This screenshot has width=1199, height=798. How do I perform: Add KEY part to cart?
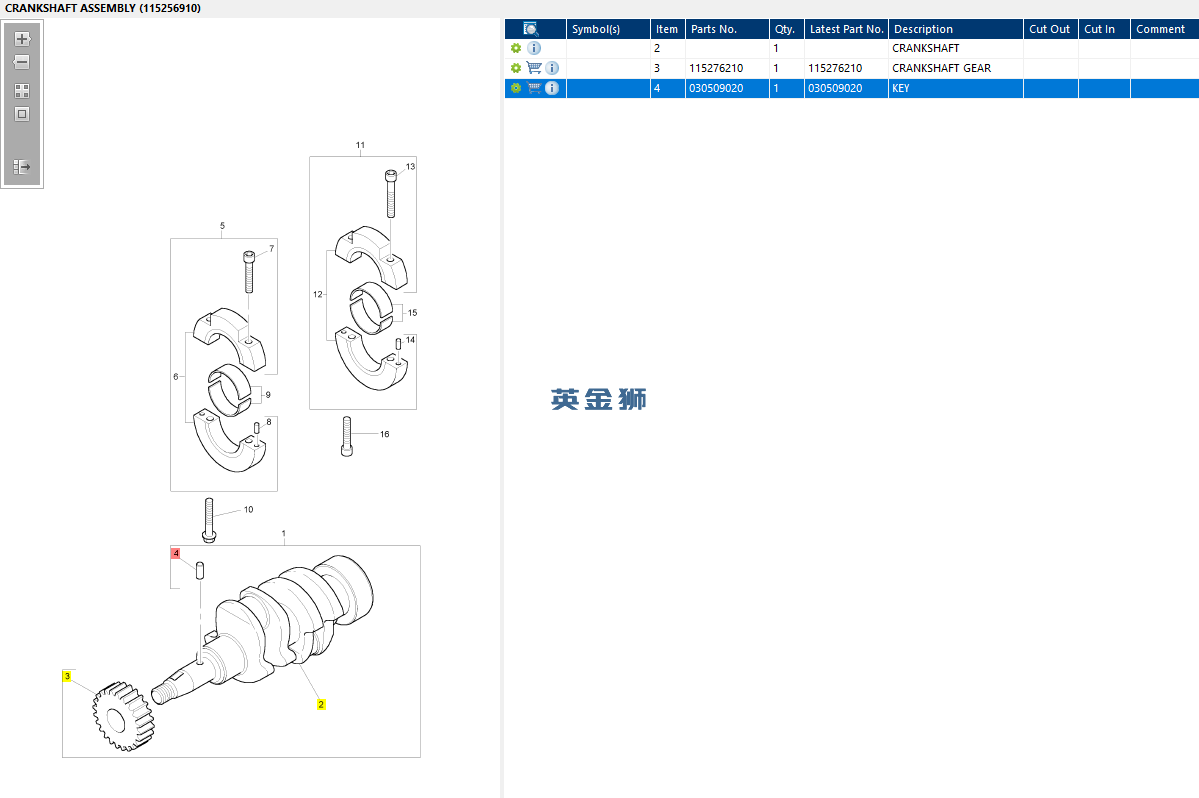(x=534, y=88)
